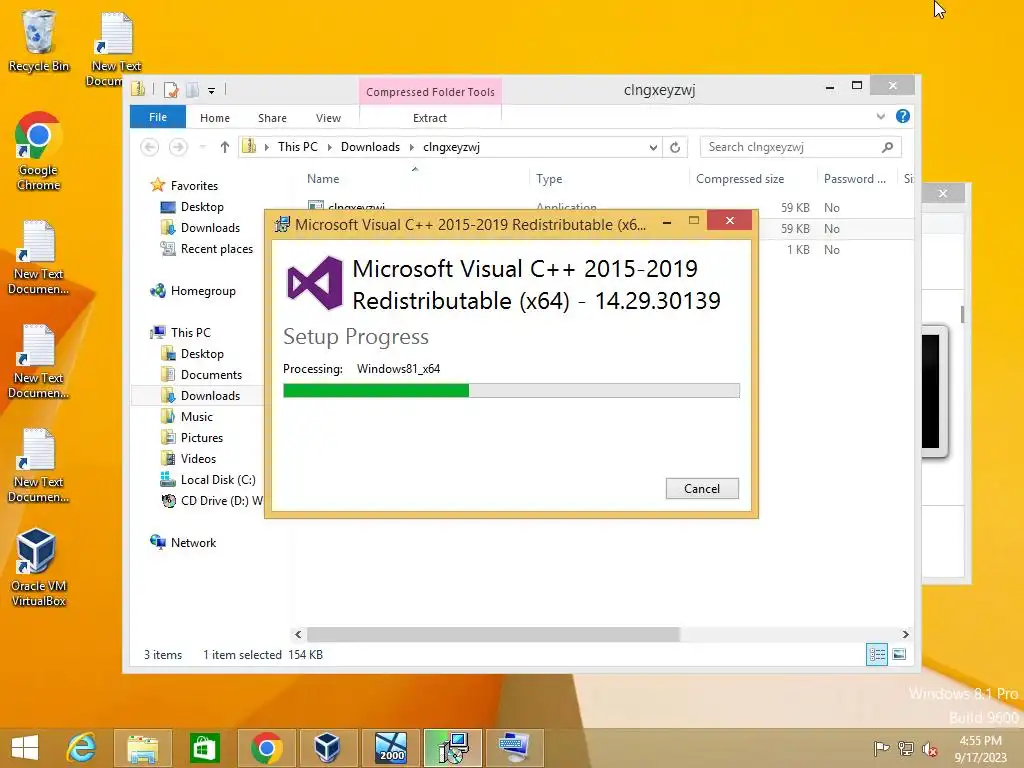The image size is (1024, 768).
Task: Select Network in the navigation pane
Action: [x=193, y=543]
